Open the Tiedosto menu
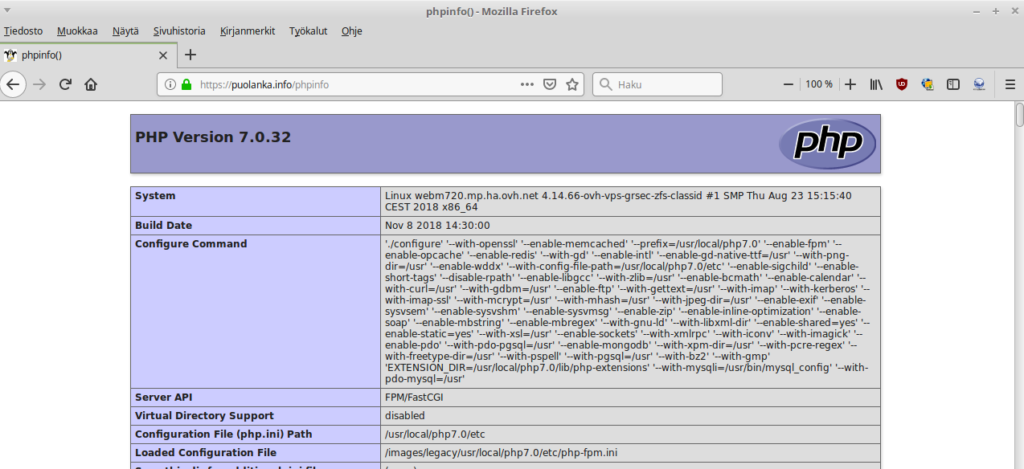 point(24,31)
